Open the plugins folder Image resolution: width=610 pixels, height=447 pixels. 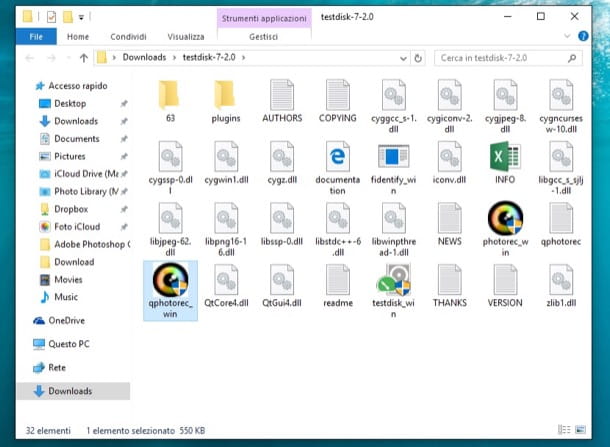point(226,101)
